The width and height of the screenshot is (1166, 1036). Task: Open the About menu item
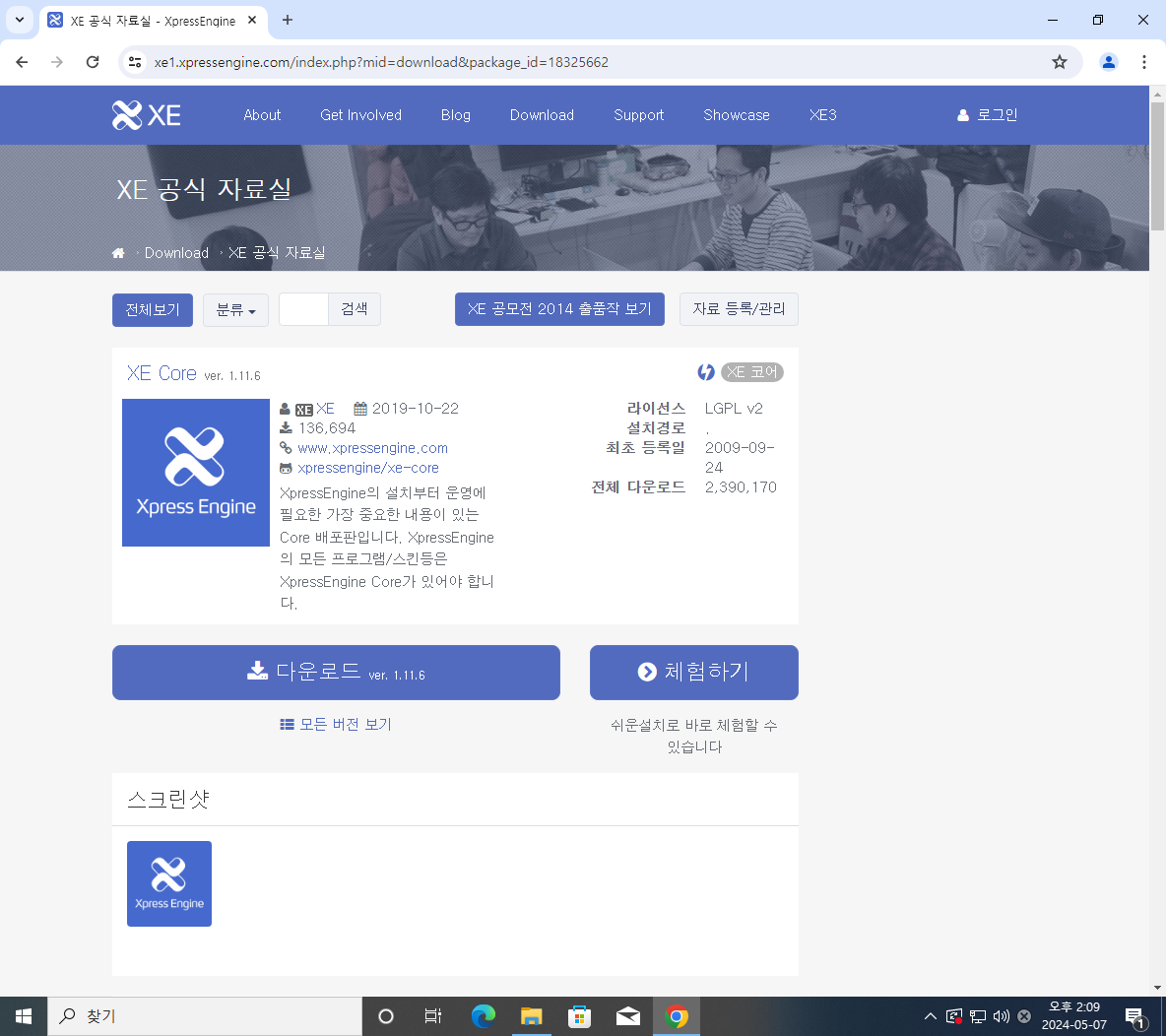click(x=262, y=115)
